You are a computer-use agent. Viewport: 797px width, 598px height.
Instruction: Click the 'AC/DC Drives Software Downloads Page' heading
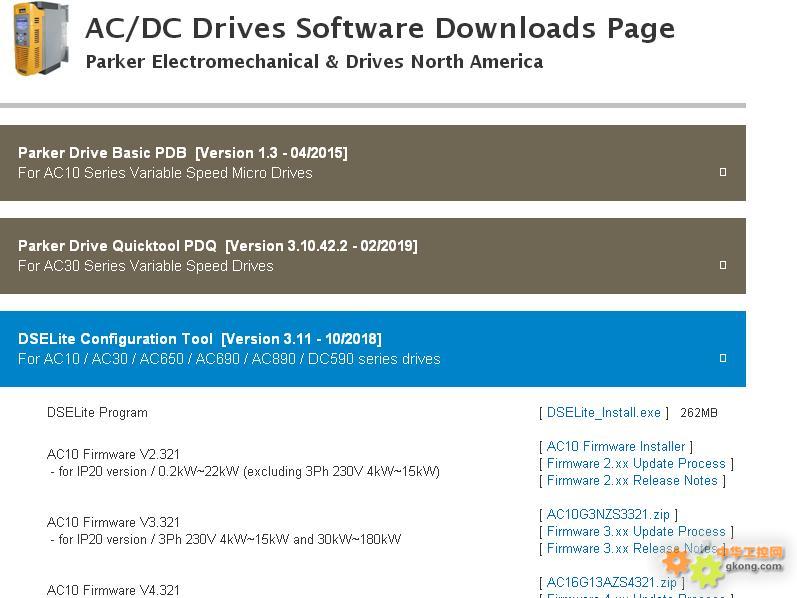[380, 28]
